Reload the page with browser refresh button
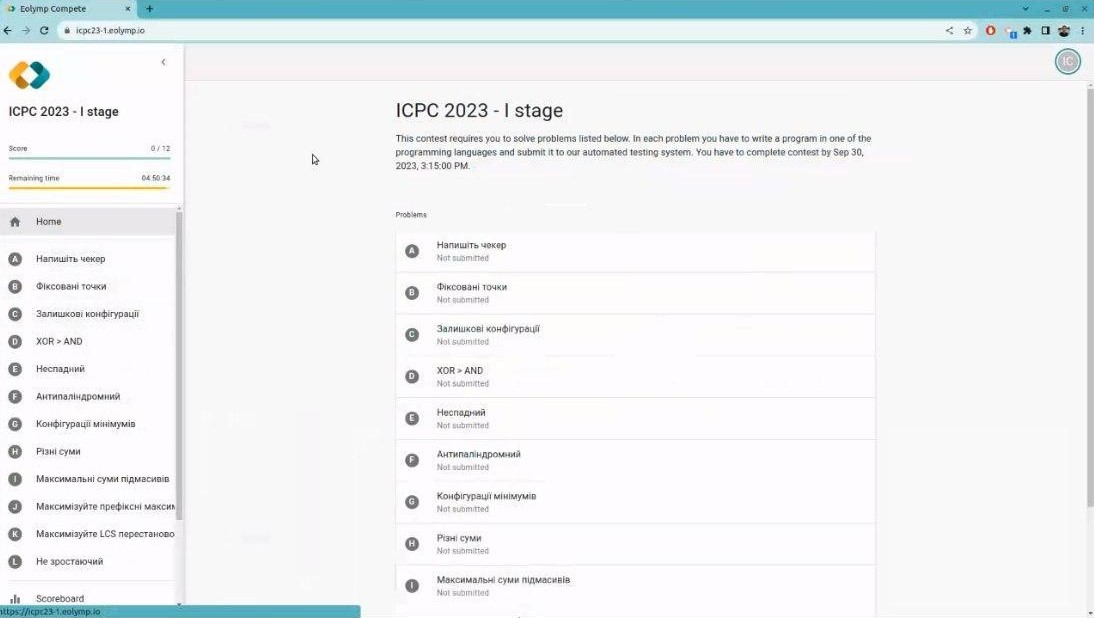 (44, 31)
